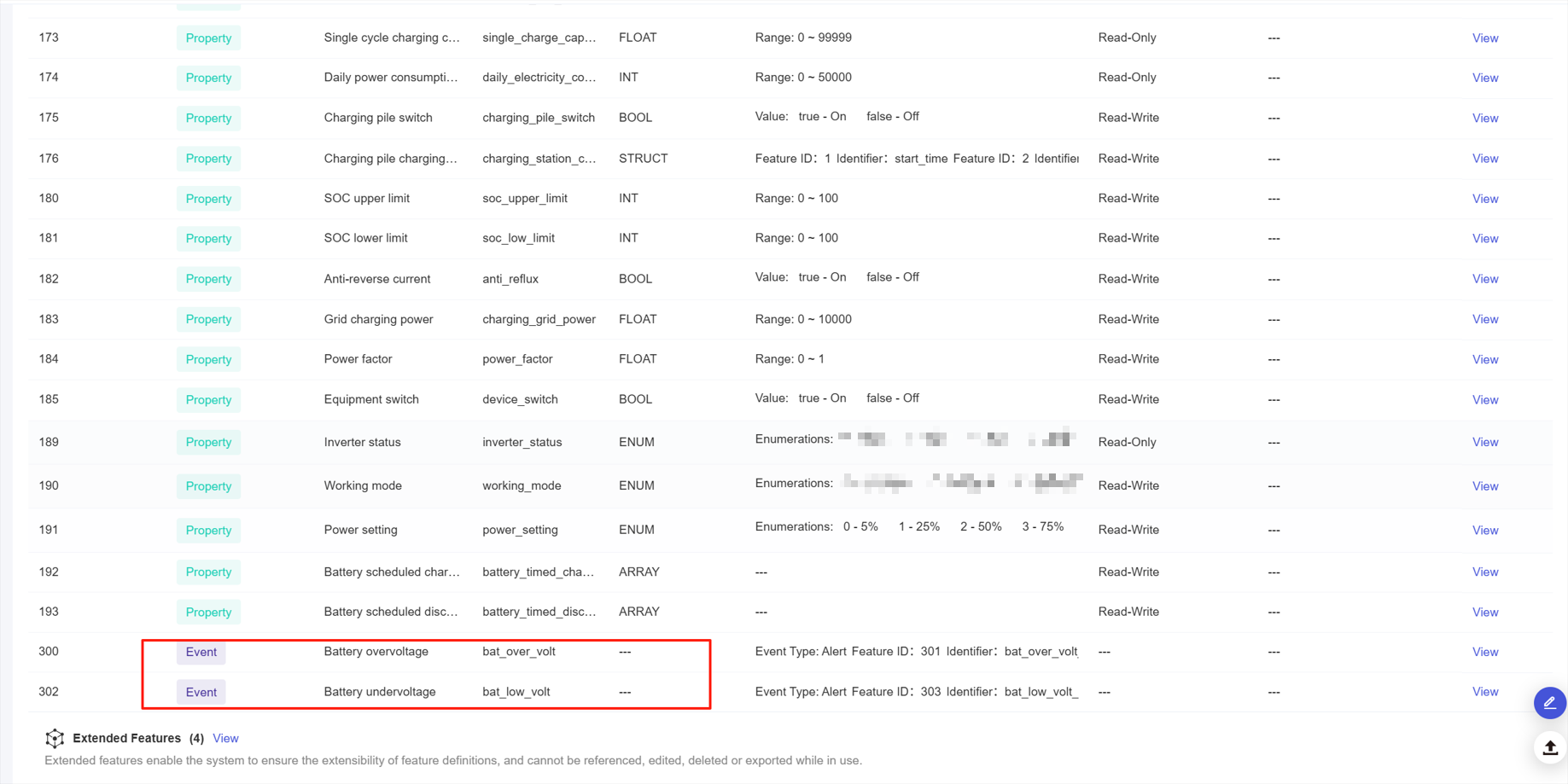Click Property tag for Power setting row
Screen dimensions: 1568x784
point(208,531)
